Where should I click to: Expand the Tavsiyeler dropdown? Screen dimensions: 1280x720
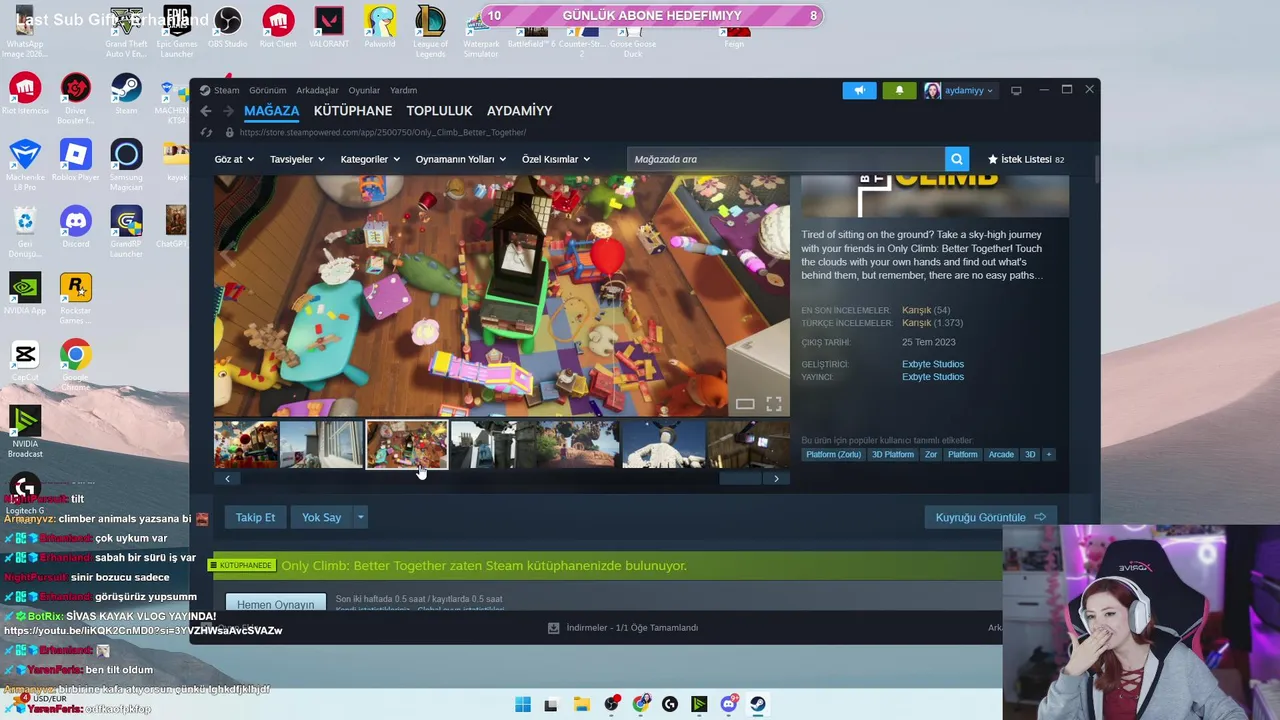[297, 159]
